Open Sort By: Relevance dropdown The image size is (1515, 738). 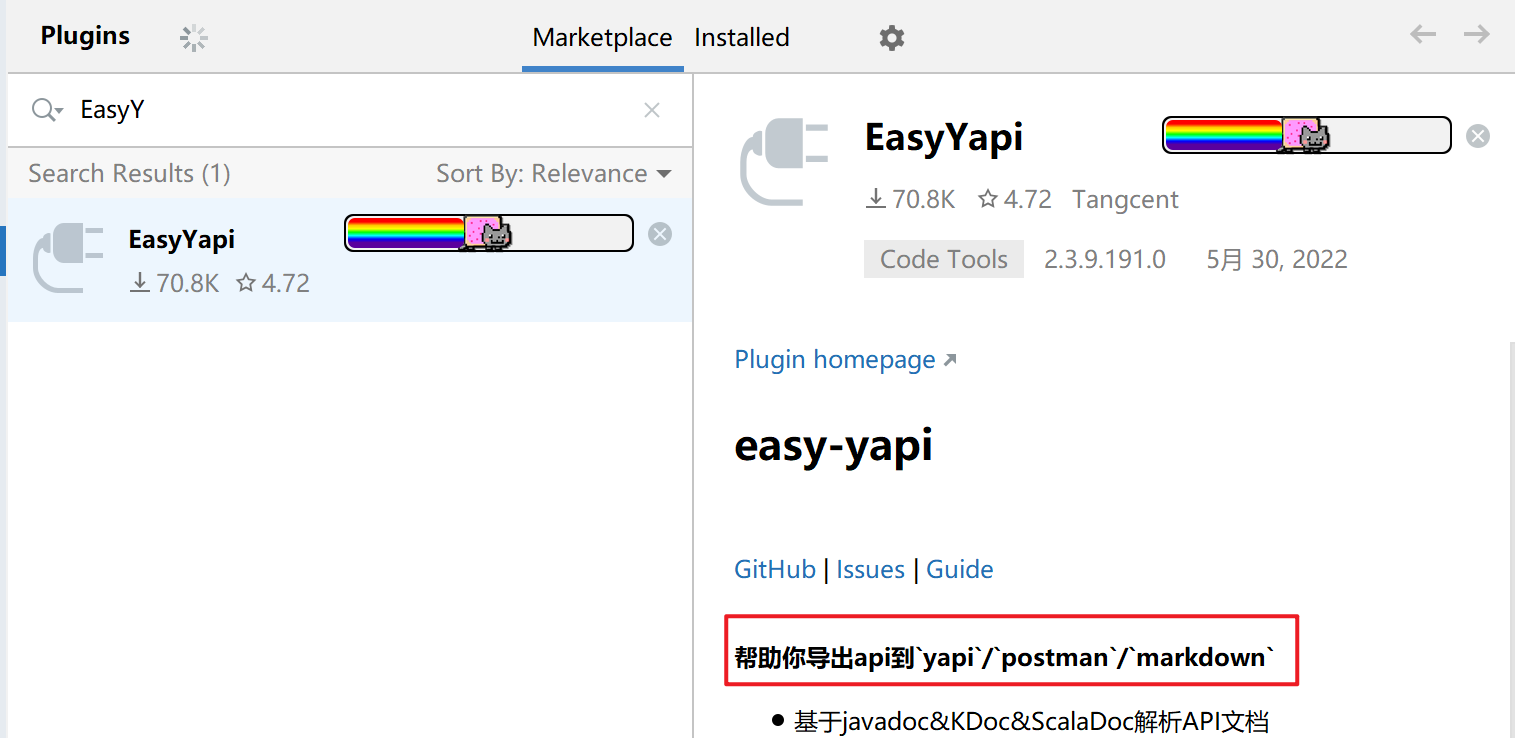[x=554, y=174]
